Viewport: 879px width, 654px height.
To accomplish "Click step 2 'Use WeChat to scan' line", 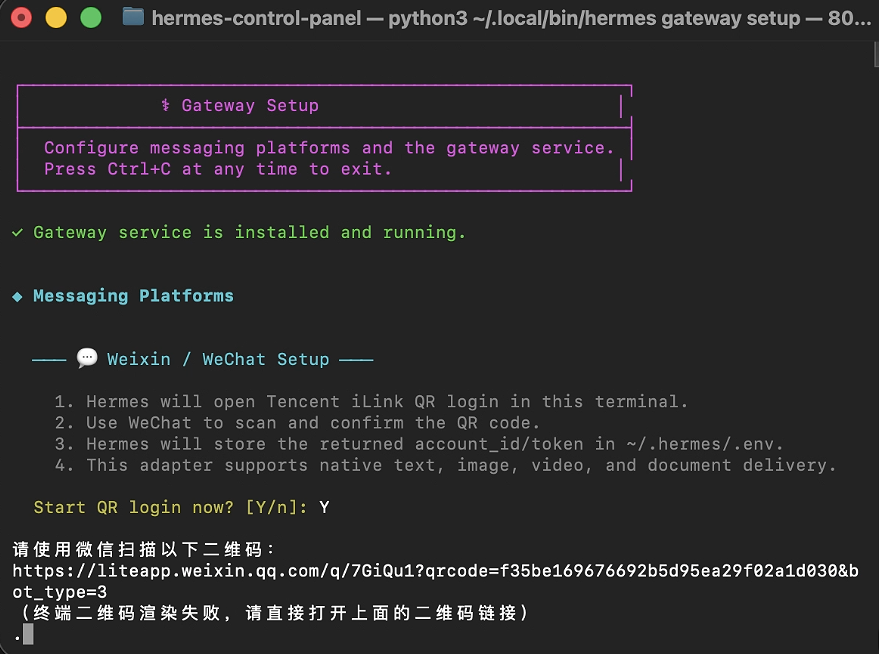I will 297,423.
